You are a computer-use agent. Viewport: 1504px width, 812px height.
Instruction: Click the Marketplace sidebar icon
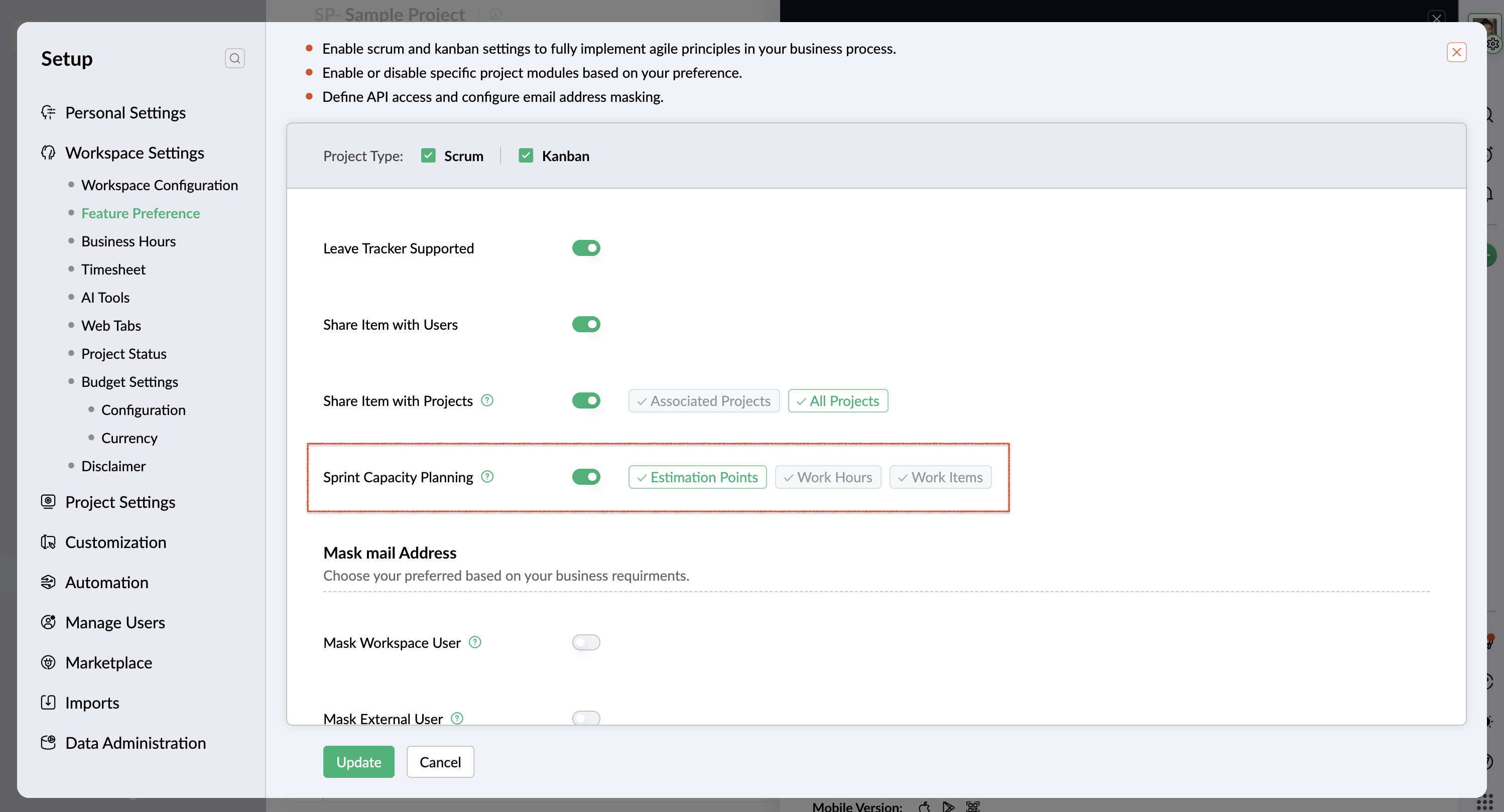coord(49,662)
